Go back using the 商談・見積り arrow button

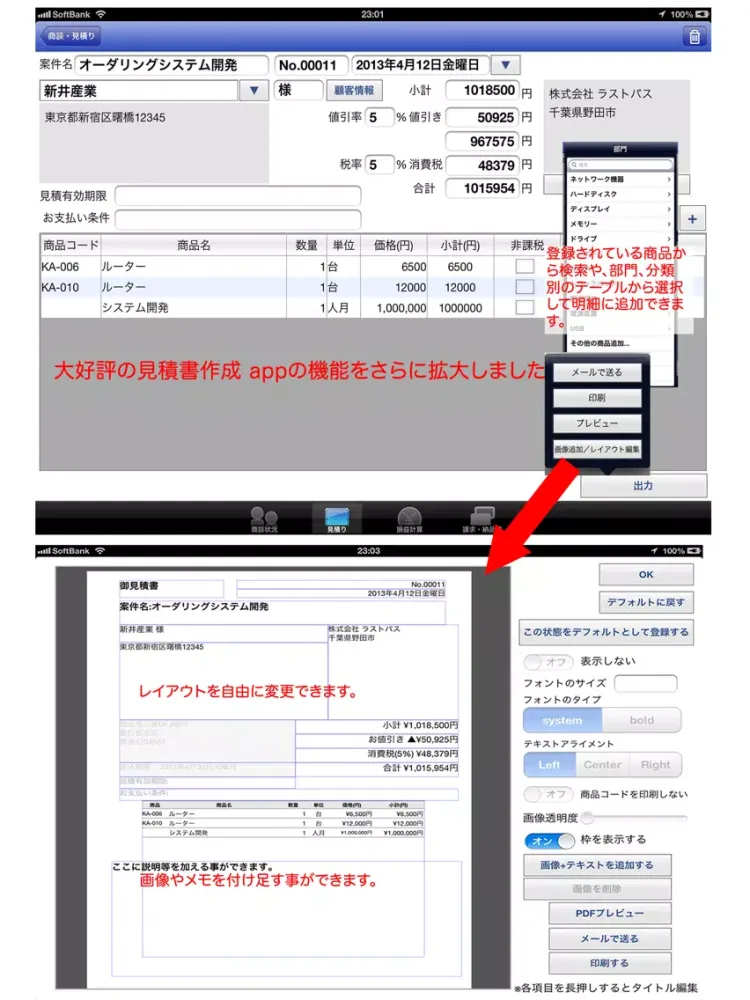(x=70, y=37)
